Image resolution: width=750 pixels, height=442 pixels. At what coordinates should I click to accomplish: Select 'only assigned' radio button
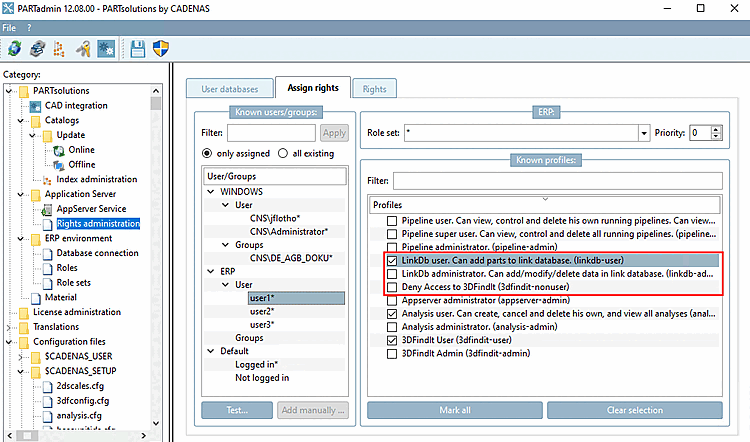[207, 154]
